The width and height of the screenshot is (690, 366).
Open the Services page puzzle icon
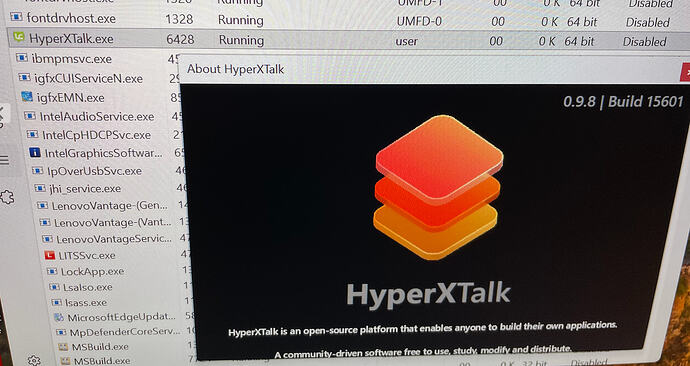7,198
